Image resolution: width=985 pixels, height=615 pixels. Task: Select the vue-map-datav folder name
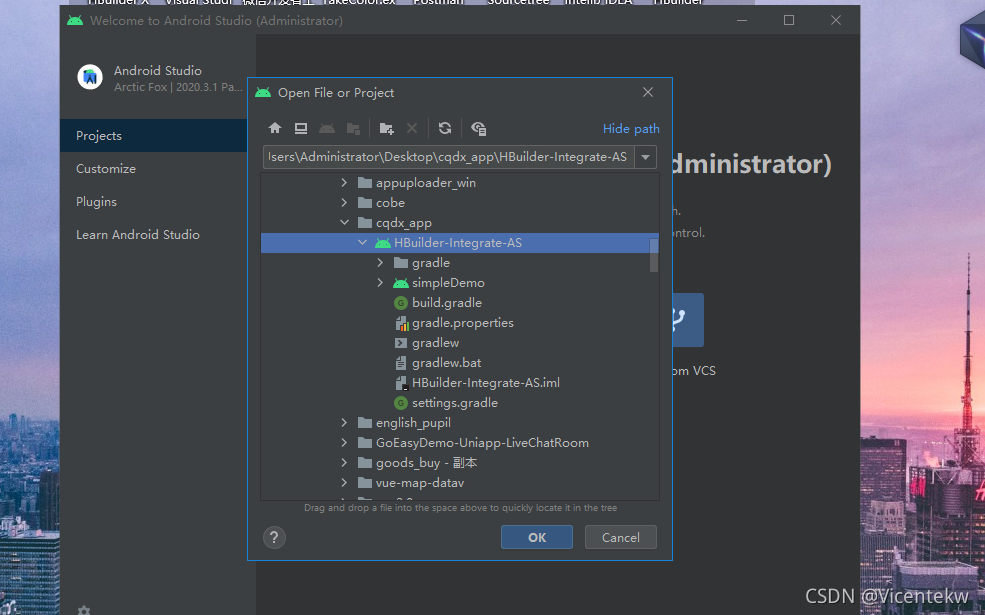(x=420, y=483)
